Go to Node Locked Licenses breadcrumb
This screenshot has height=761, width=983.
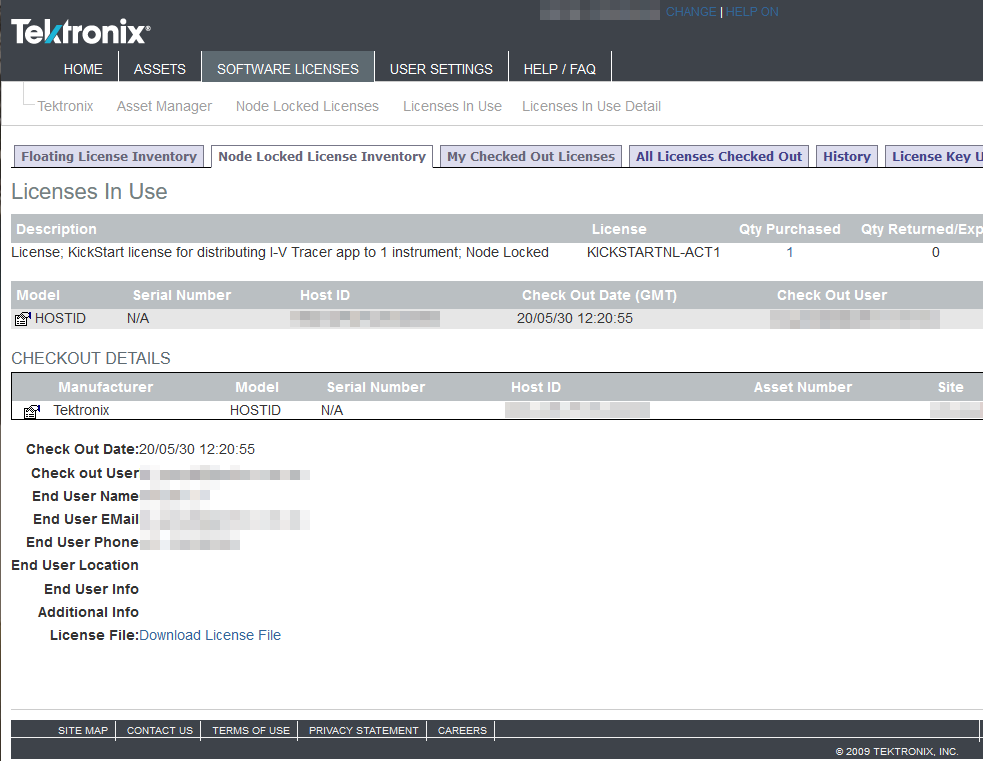(307, 106)
